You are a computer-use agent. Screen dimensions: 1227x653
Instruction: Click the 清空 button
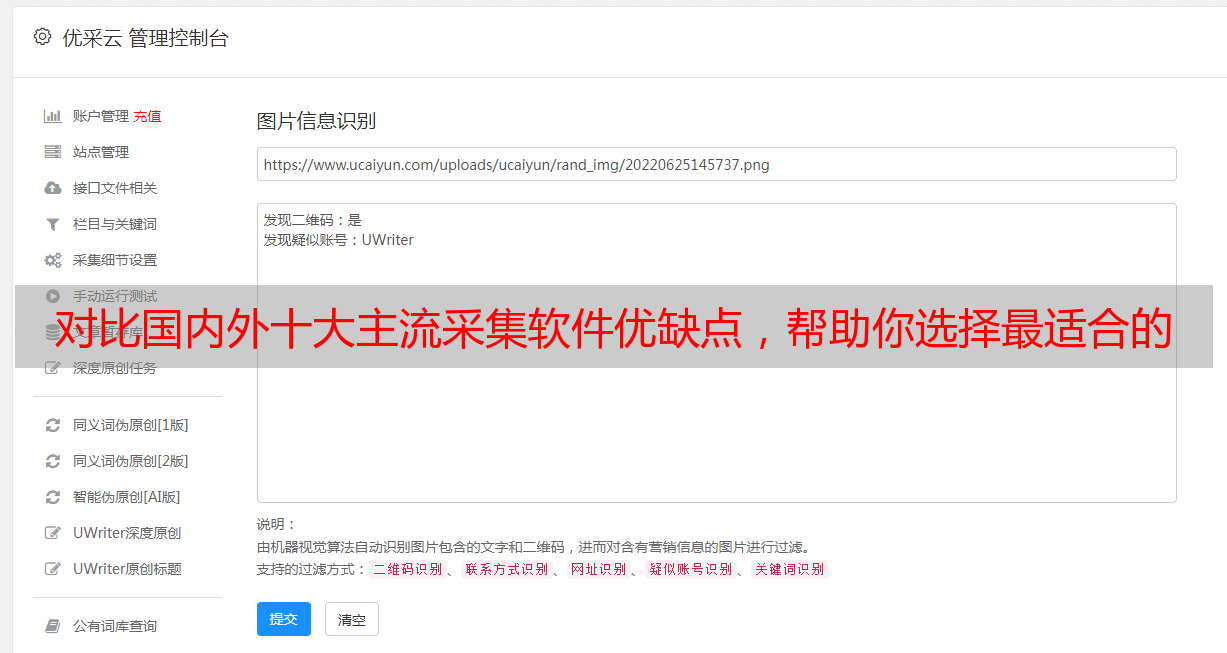(x=352, y=619)
